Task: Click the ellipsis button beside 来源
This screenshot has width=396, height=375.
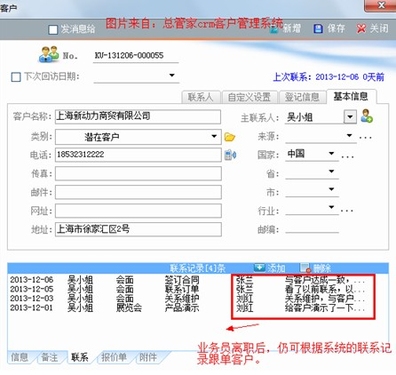Action: [365, 137]
